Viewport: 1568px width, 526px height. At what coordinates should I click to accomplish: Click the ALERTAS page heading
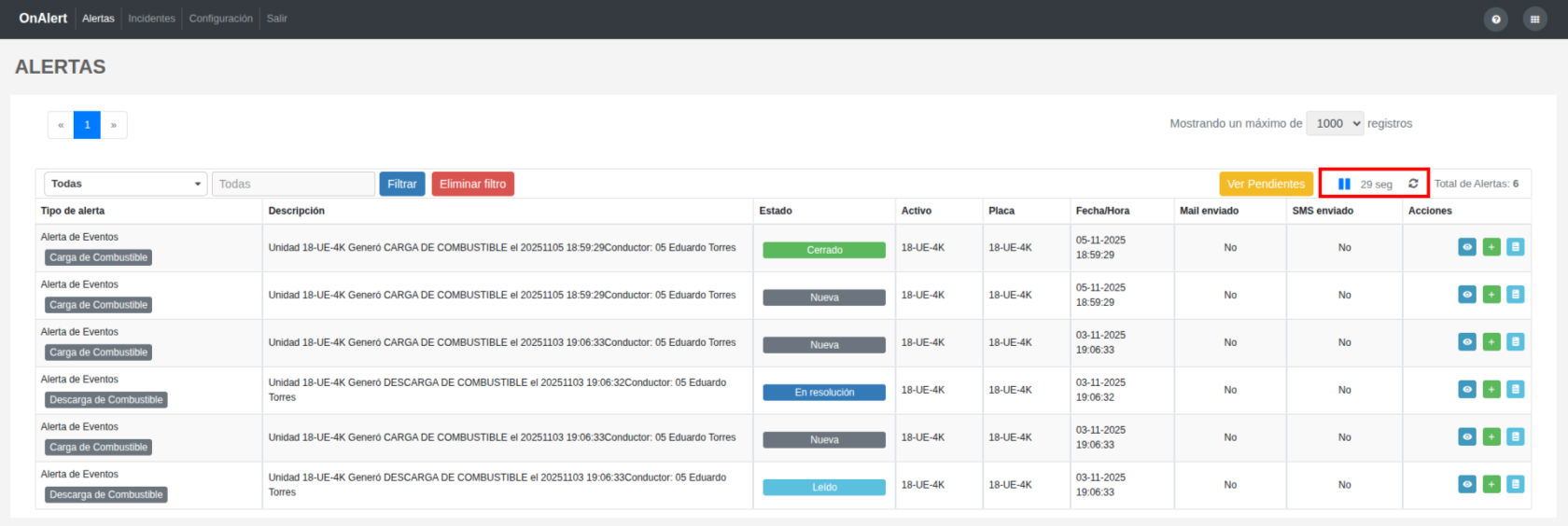tap(61, 67)
